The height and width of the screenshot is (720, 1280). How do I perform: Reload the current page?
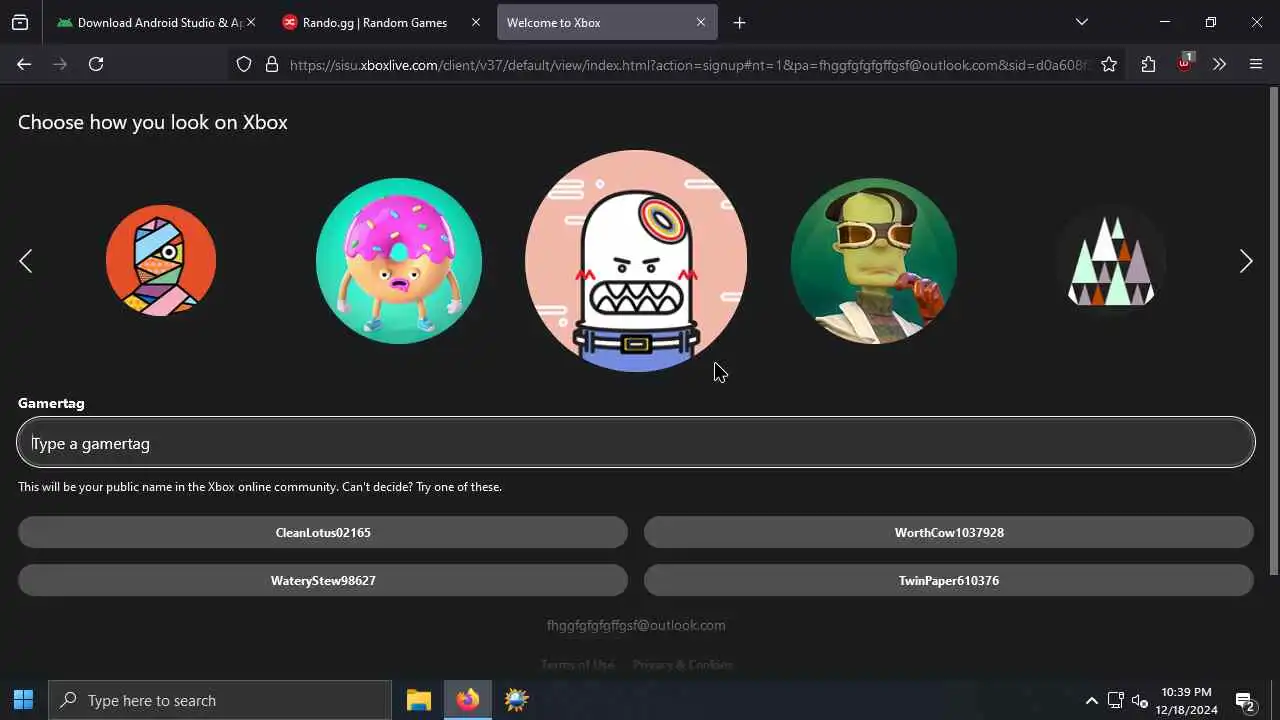click(96, 64)
